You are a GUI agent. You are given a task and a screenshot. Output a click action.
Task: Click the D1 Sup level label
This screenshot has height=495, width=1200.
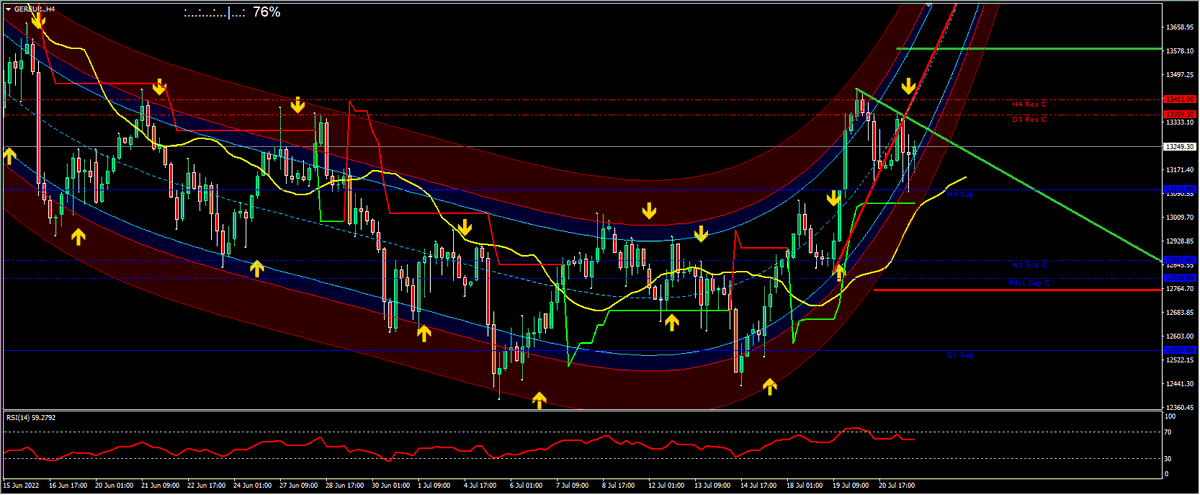pos(960,354)
